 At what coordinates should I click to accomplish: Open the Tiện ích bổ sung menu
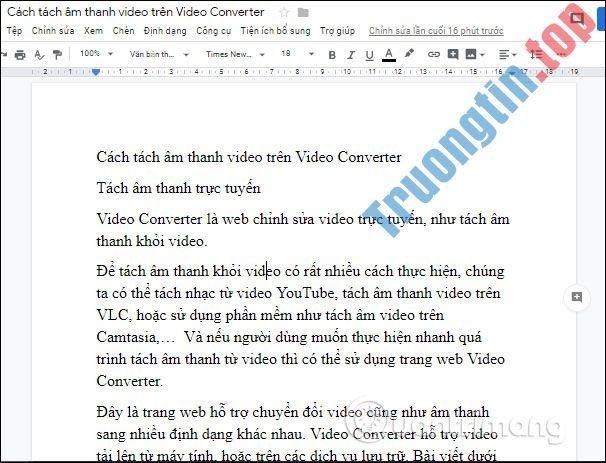coord(275,31)
